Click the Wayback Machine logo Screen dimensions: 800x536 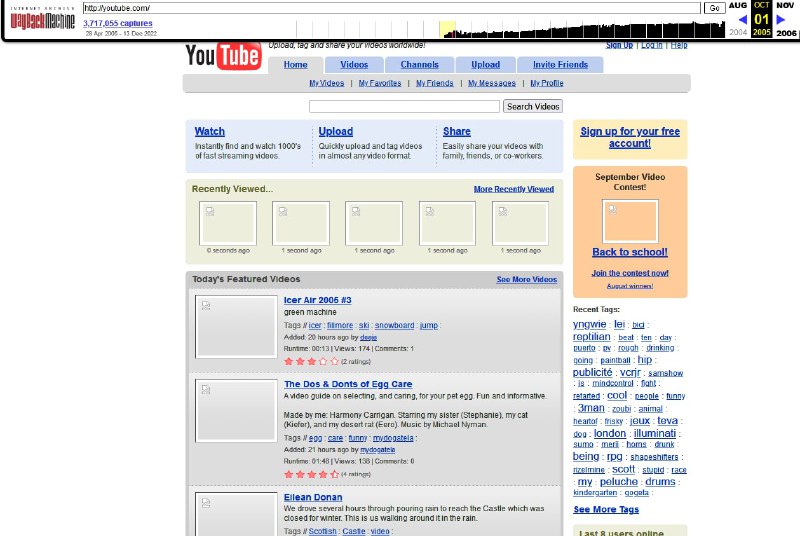tap(41, 19)
